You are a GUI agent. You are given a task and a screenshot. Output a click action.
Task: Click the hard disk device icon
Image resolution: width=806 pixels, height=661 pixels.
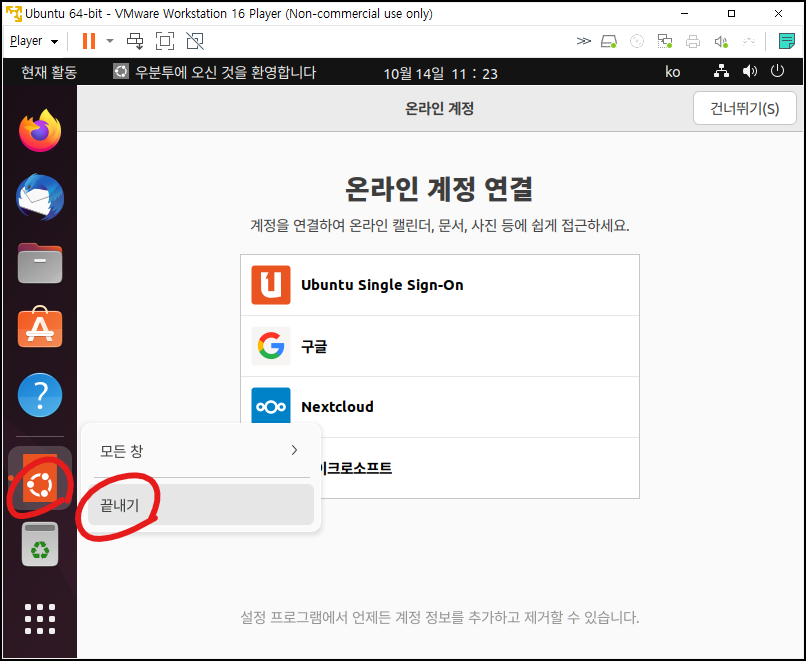coord(609,41)
